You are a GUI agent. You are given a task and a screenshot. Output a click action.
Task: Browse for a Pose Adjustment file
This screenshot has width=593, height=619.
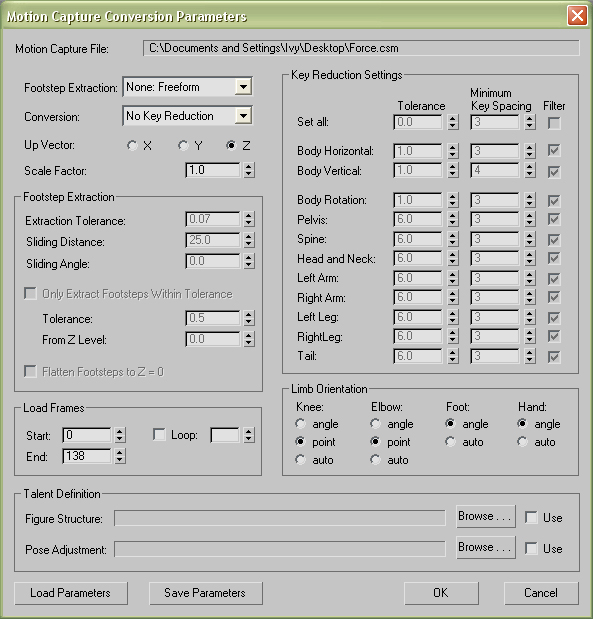(x=486, y=547)
